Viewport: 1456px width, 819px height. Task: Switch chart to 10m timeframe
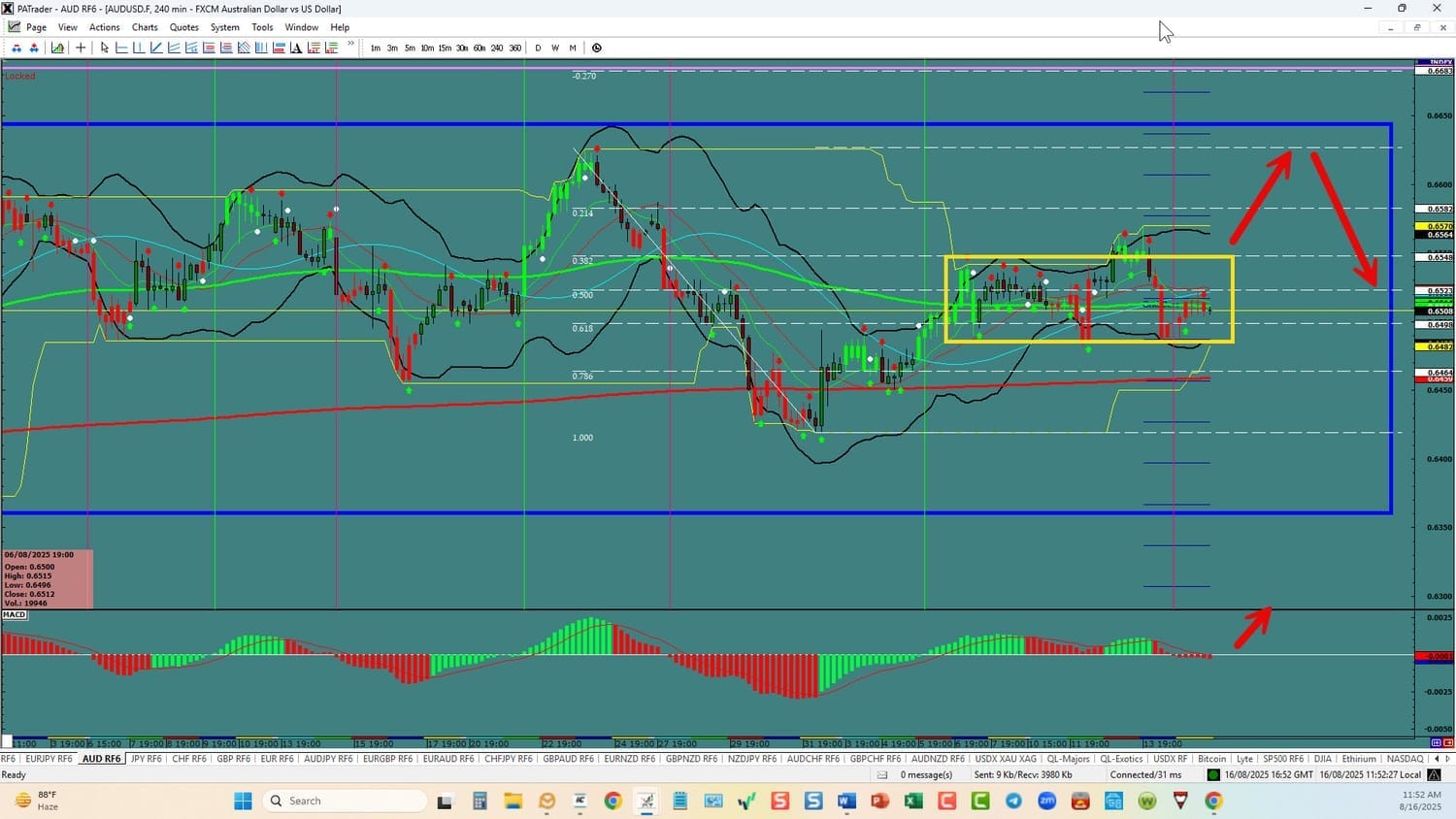click(427, 49)
